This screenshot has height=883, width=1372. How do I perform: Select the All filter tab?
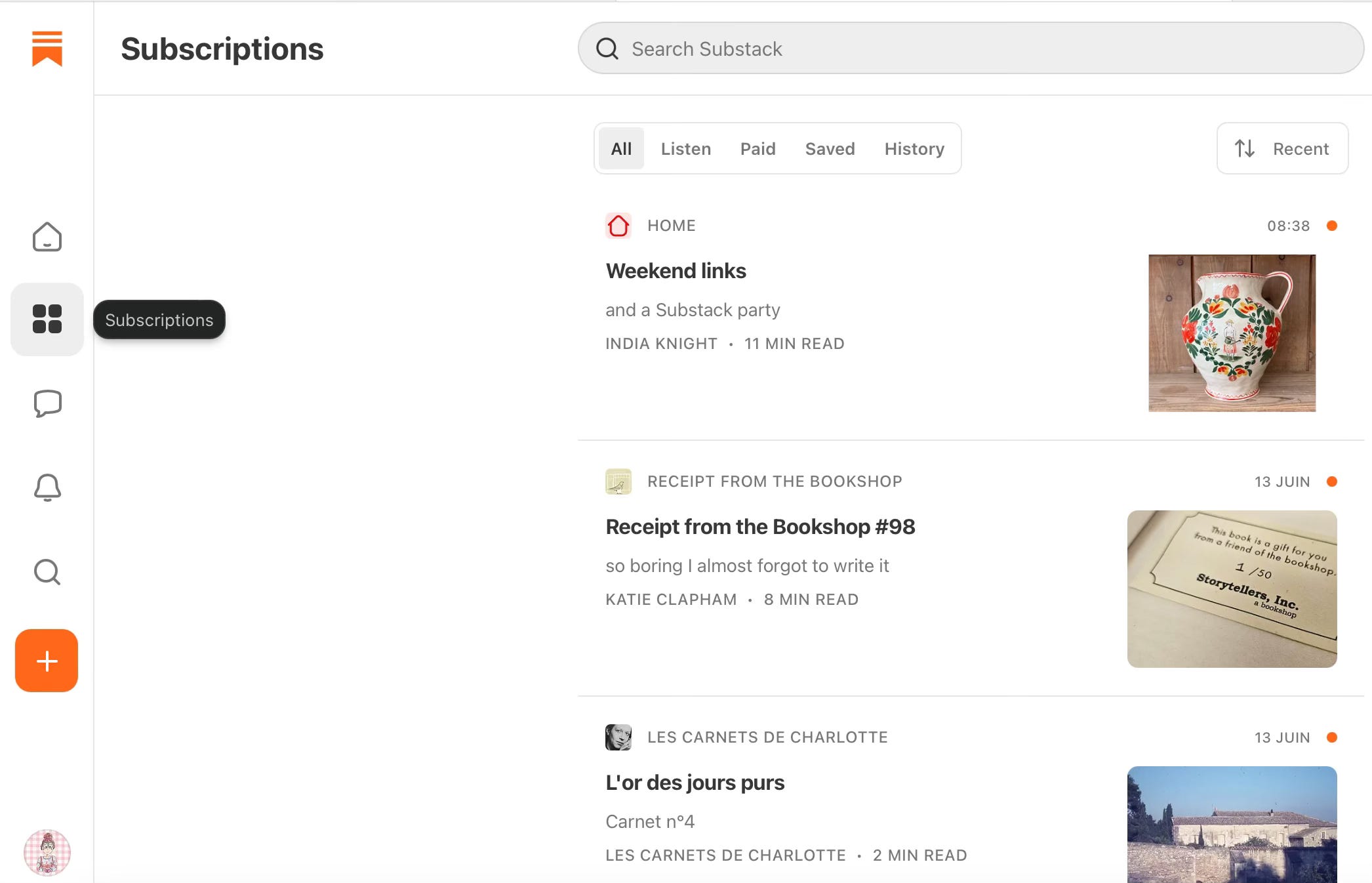tap(620, 149)
